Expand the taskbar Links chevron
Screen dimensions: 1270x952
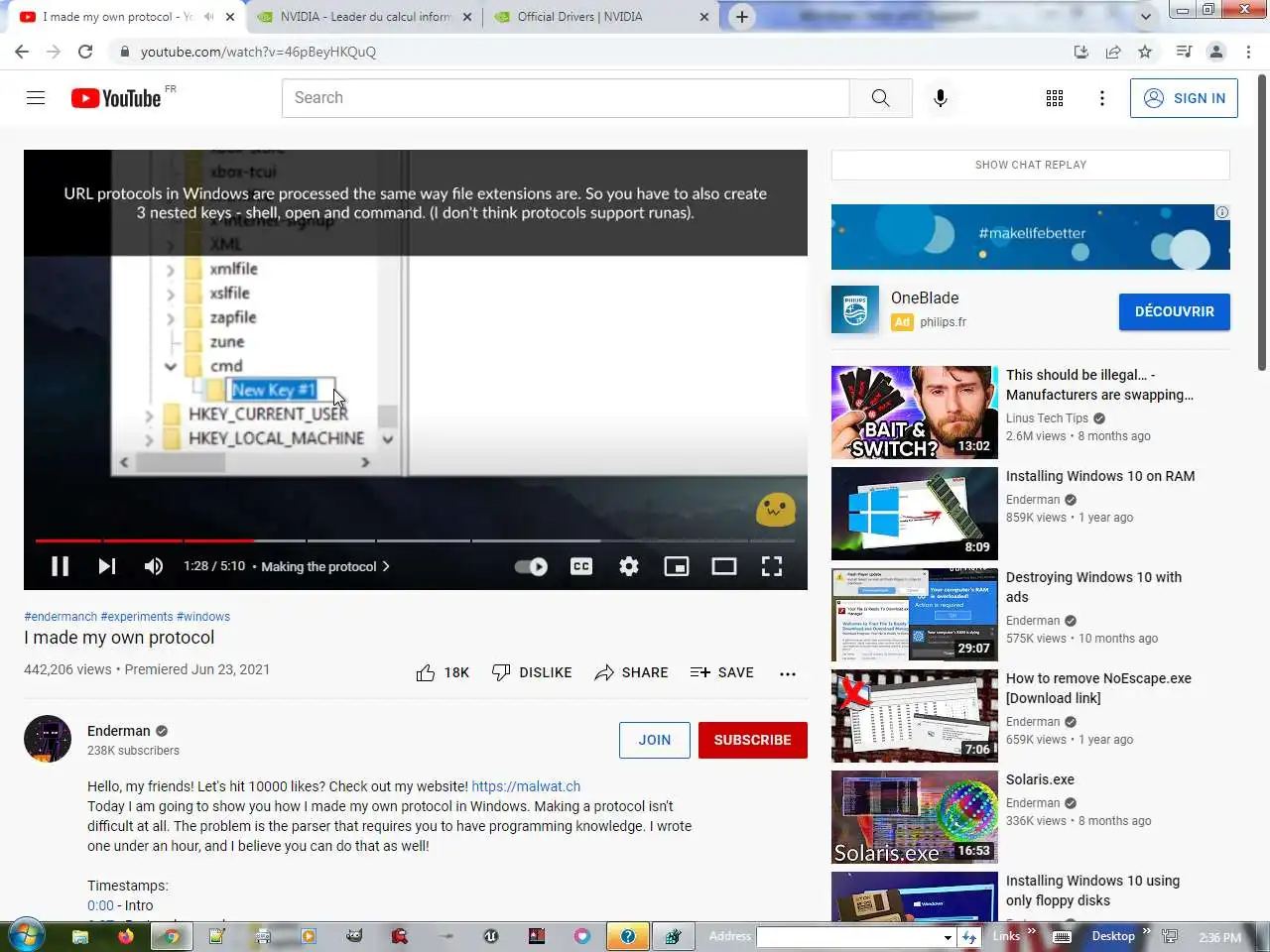click(1032, 931)
